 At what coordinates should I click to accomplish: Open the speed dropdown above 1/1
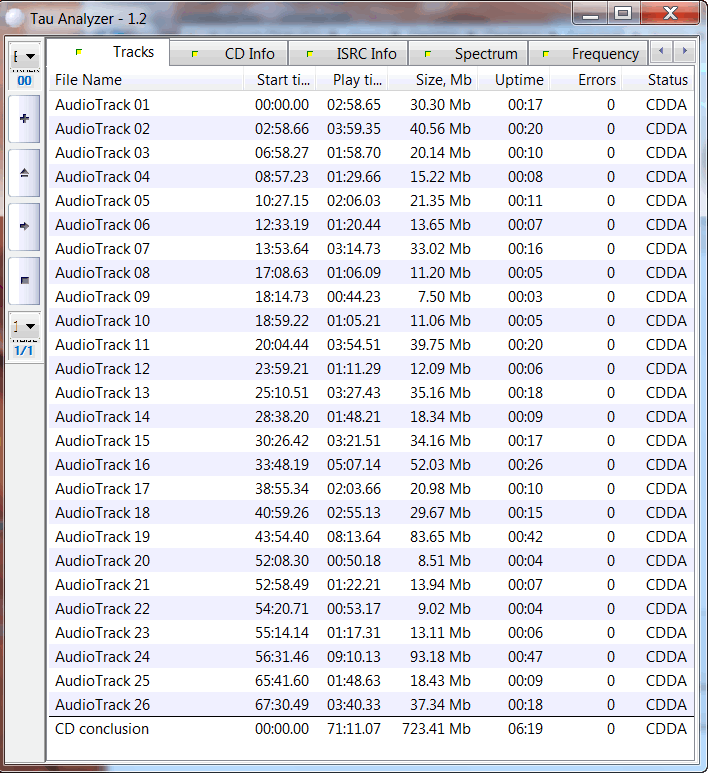[x=24, y=326]
